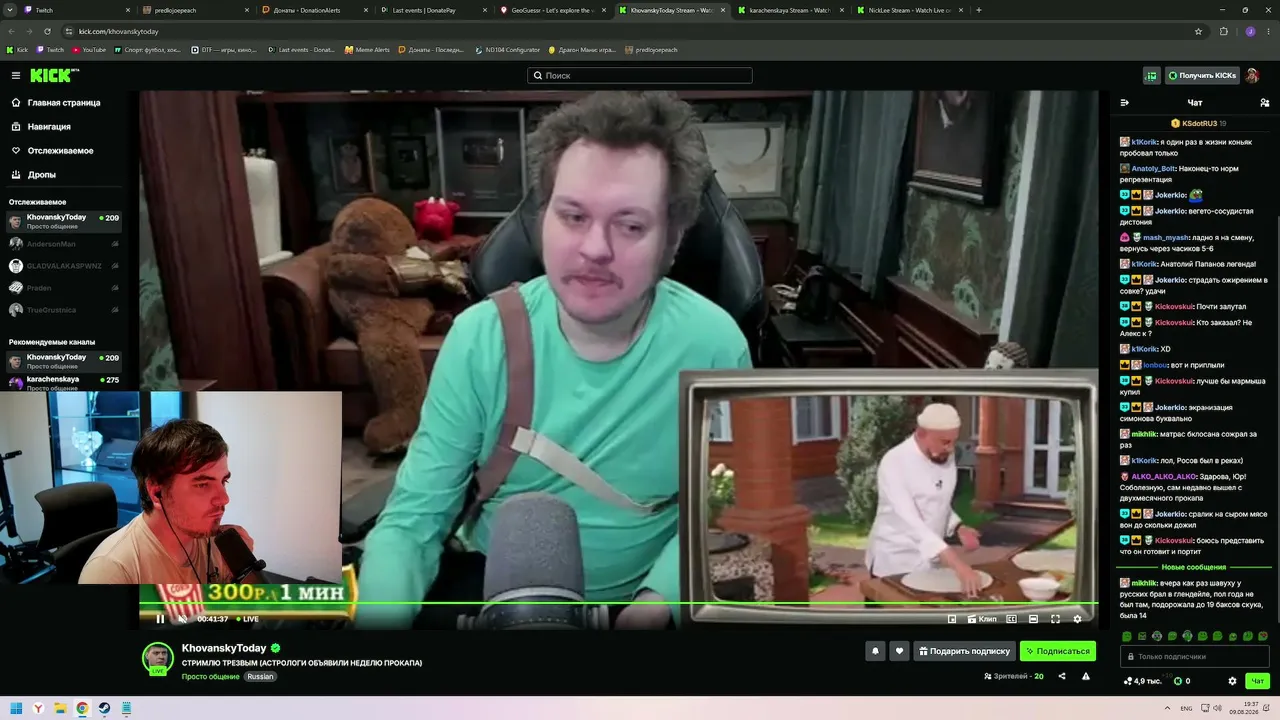The width and height of the screenshot is (1280, 720).
Task: Open Chrome from the taskbar
Action: tap(82, 708)
